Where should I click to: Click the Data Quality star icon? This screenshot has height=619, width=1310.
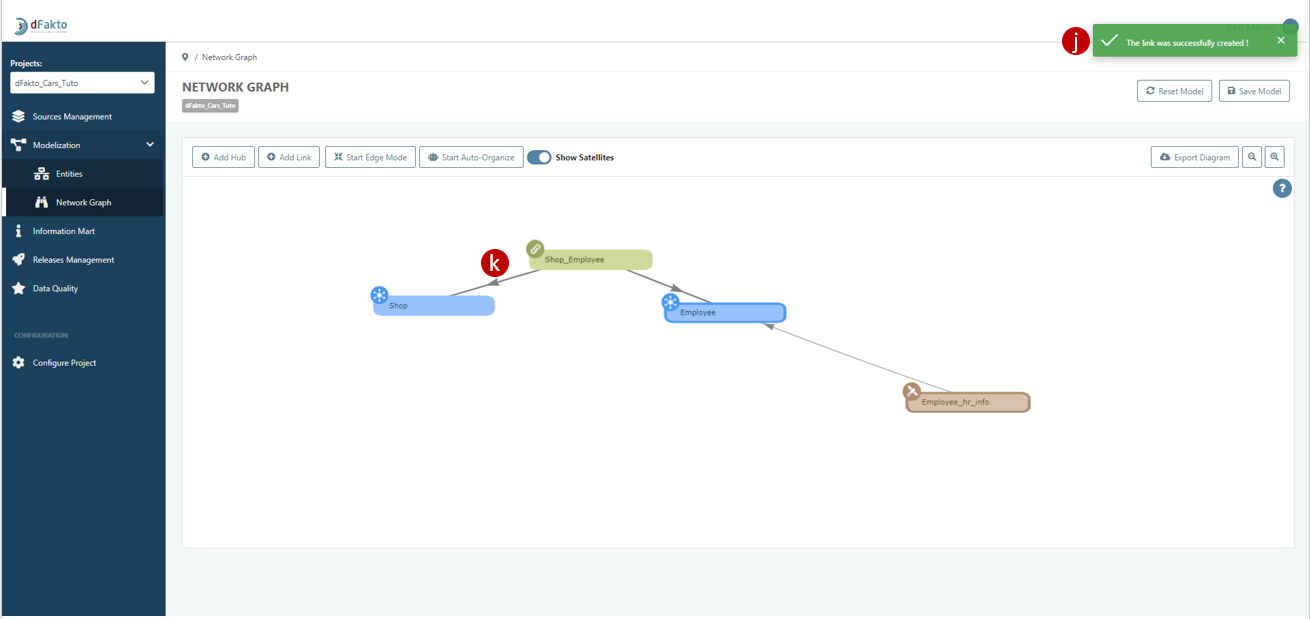tap(18, 288)
